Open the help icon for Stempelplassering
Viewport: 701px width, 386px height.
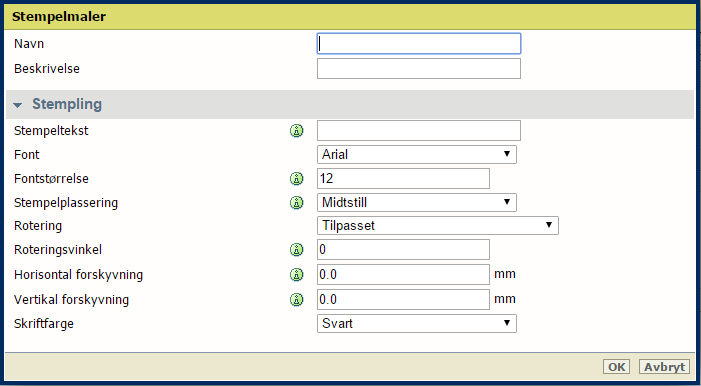tap(296, 202)
